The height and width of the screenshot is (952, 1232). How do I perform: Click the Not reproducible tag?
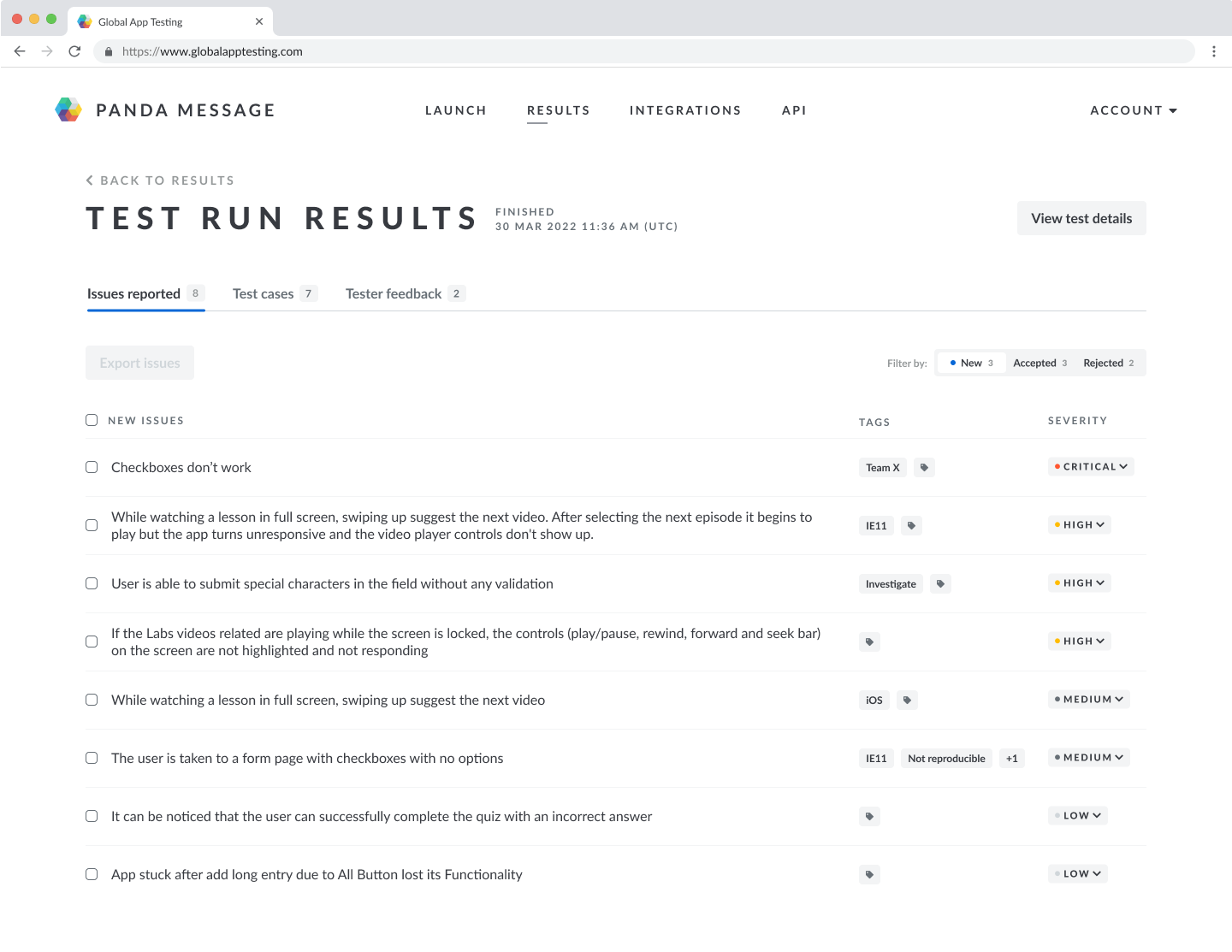click(x=946, y=758)
